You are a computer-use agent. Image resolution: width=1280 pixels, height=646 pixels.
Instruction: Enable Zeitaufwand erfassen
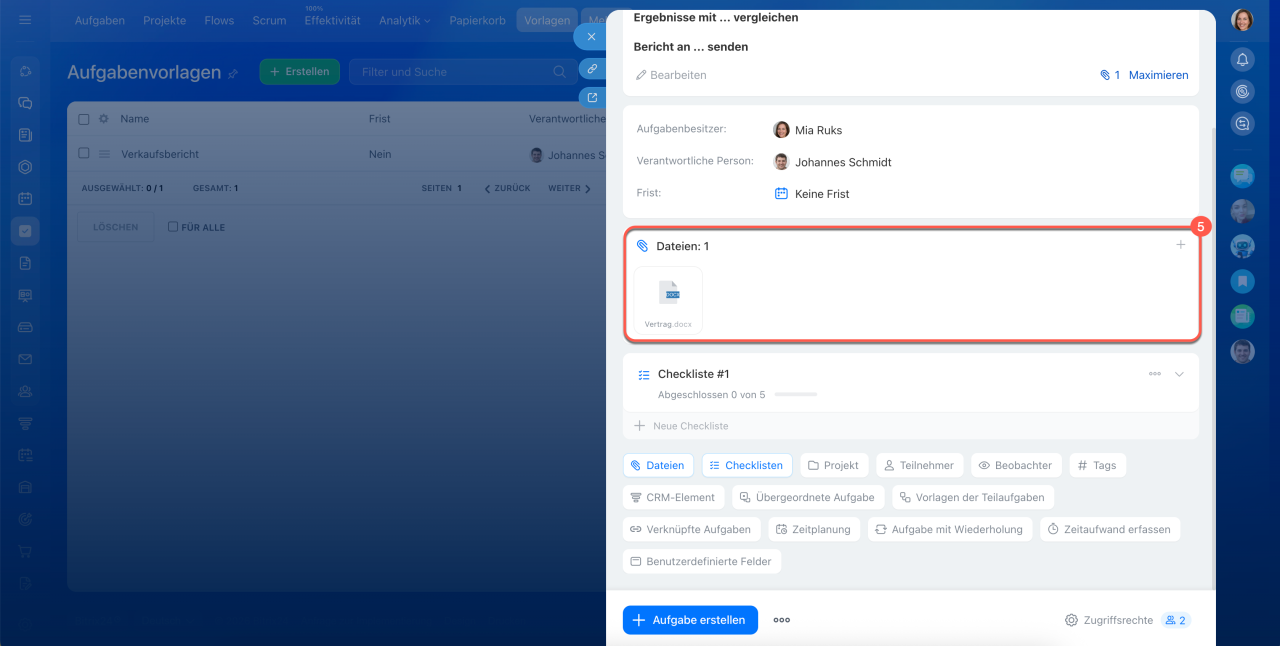1110,529
